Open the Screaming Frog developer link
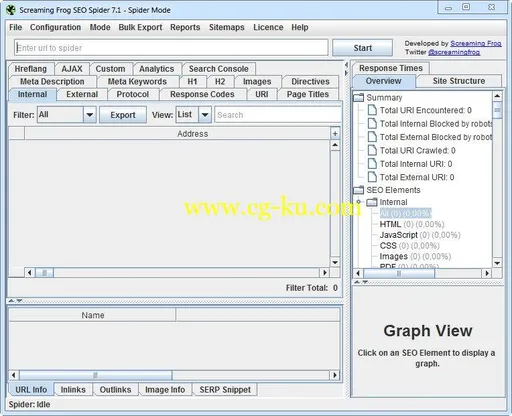Viewport: 512px width, 416px height. [x=476, y=43]
